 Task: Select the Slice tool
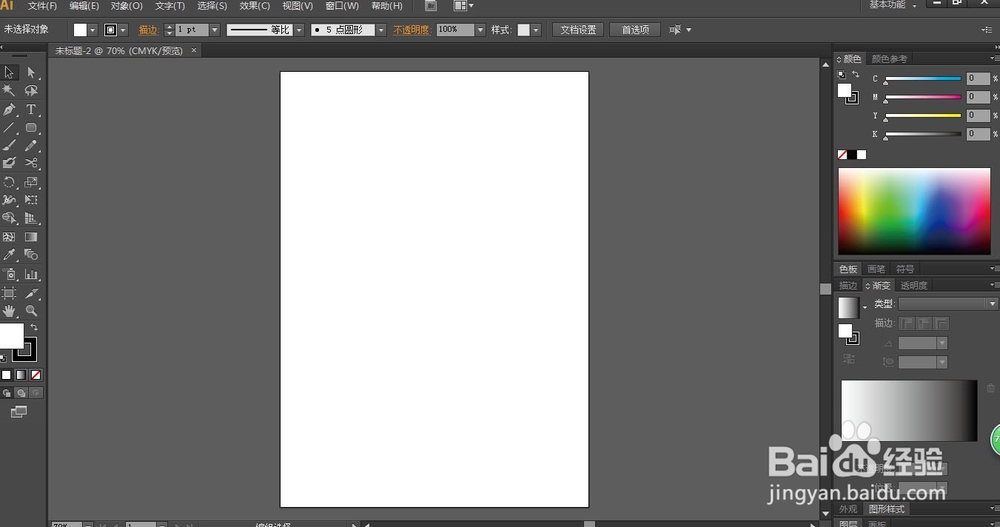pos(31,293)
